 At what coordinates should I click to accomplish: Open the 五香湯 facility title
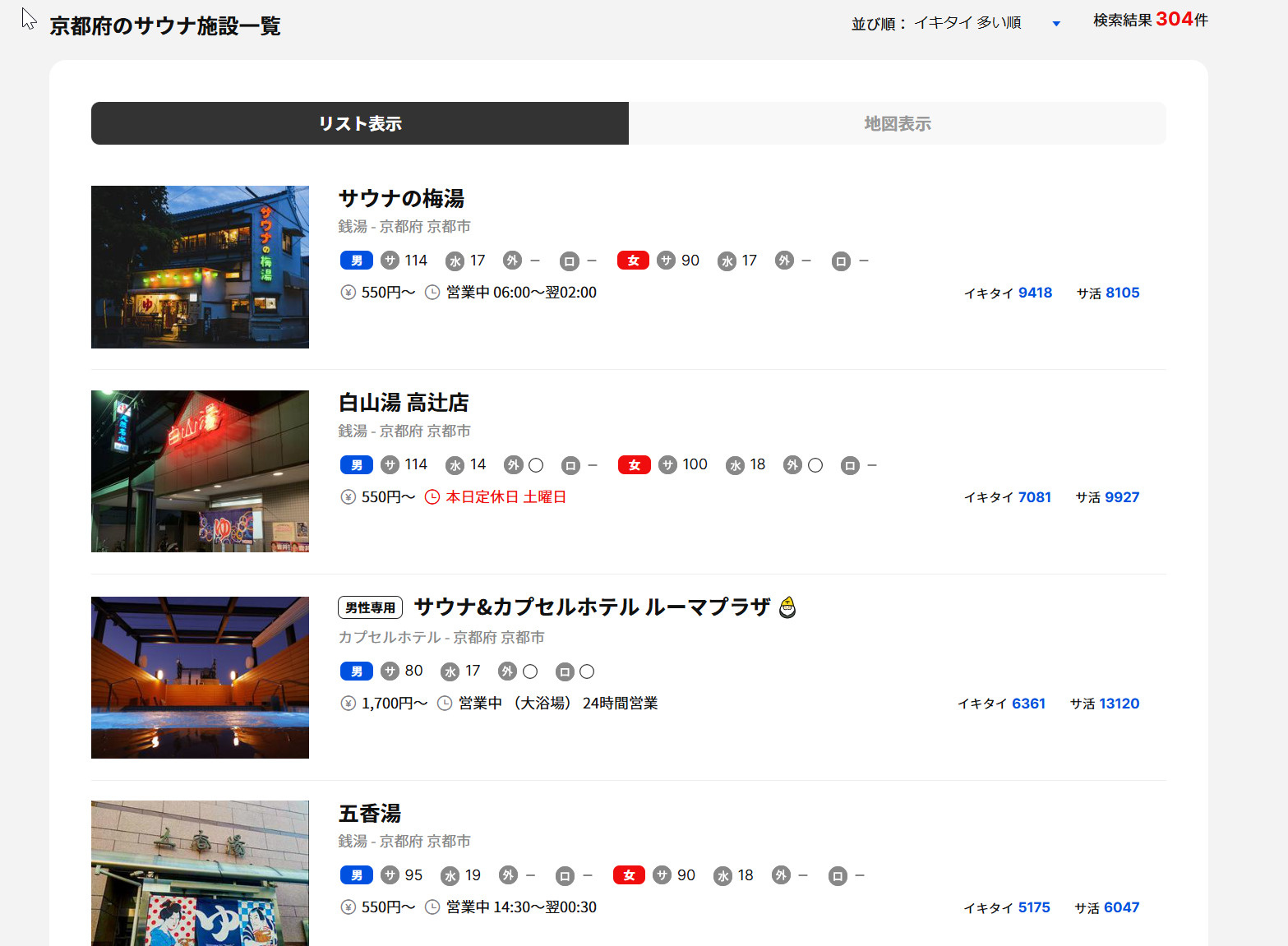click(370, 814)
